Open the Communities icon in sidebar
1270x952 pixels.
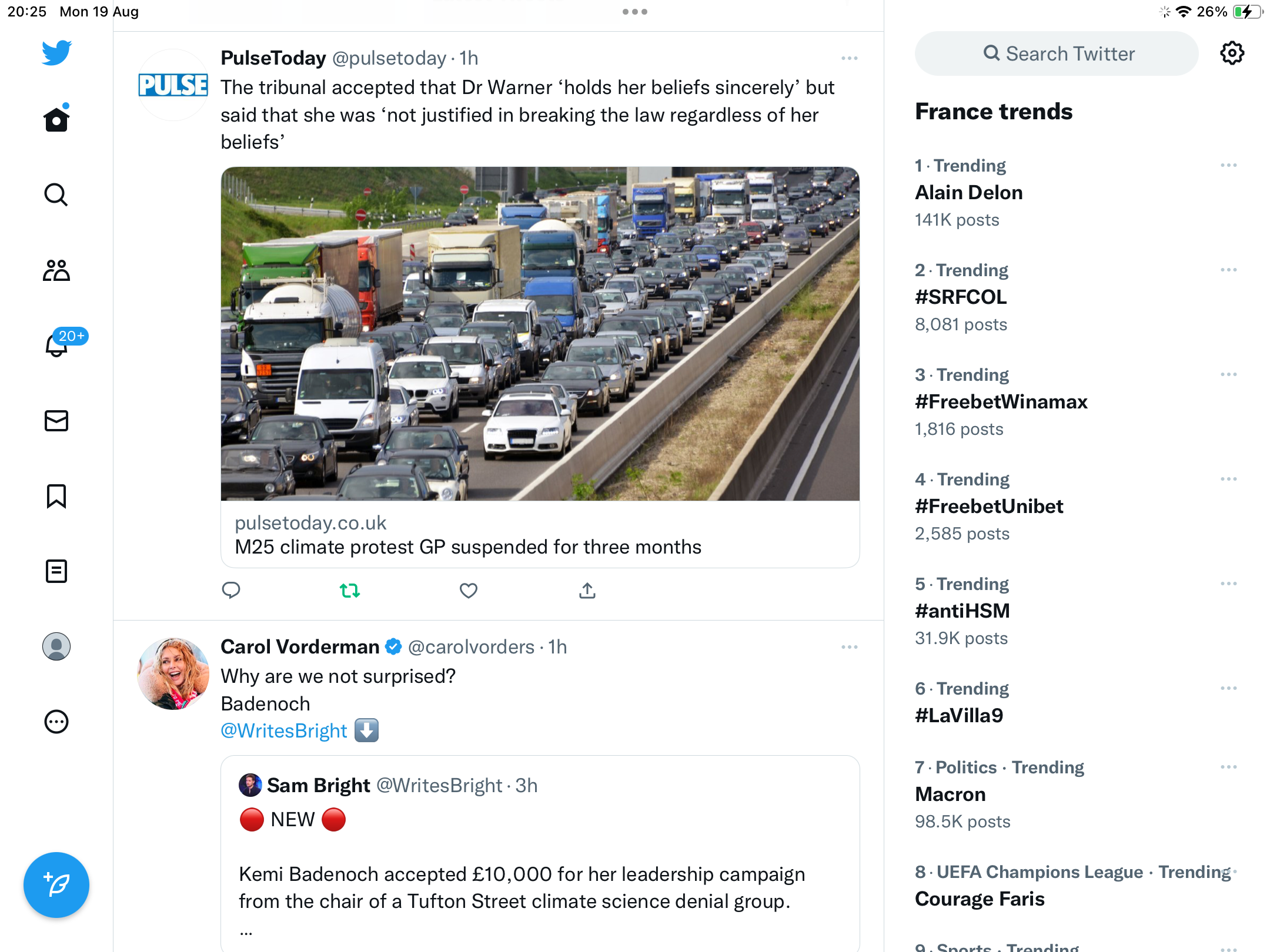click(56, 270)
